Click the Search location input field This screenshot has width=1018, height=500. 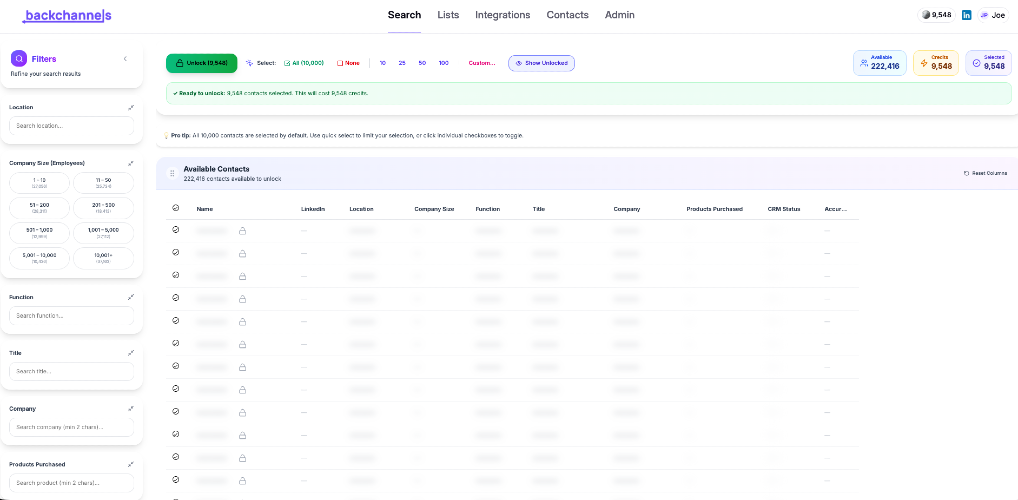pos(71,126)
